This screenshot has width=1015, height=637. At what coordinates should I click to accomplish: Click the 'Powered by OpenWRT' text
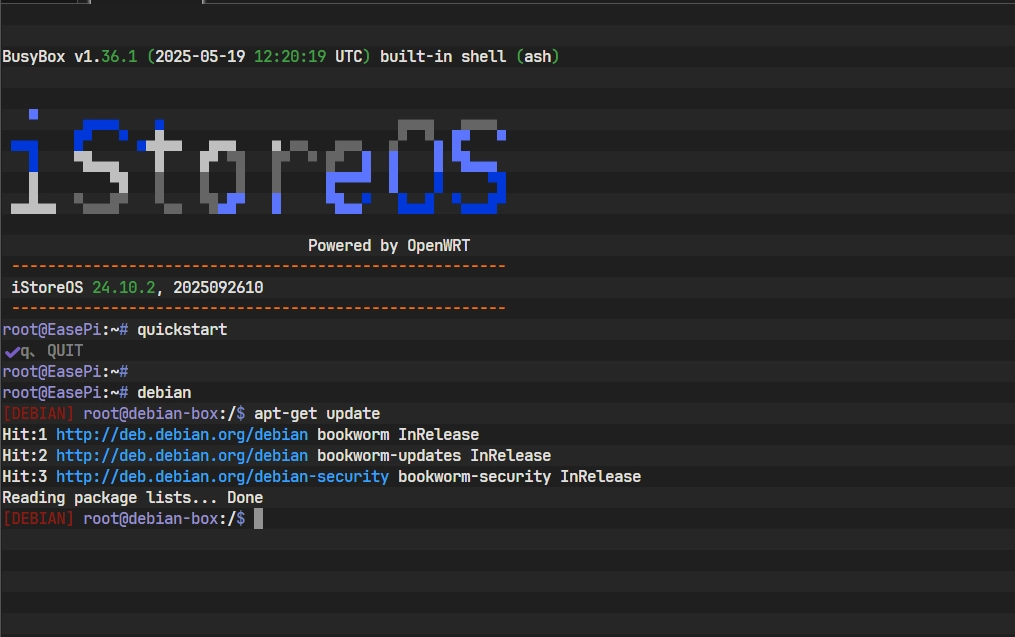[388, 246]
